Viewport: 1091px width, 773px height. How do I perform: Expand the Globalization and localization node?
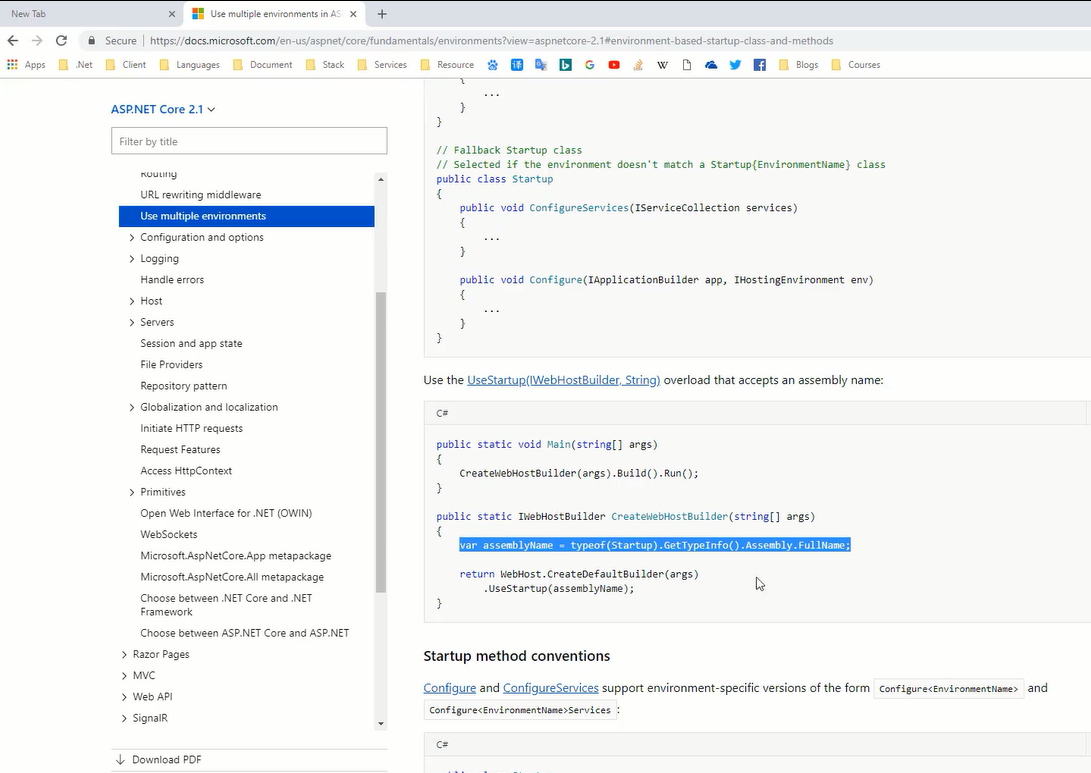point(132,408)
